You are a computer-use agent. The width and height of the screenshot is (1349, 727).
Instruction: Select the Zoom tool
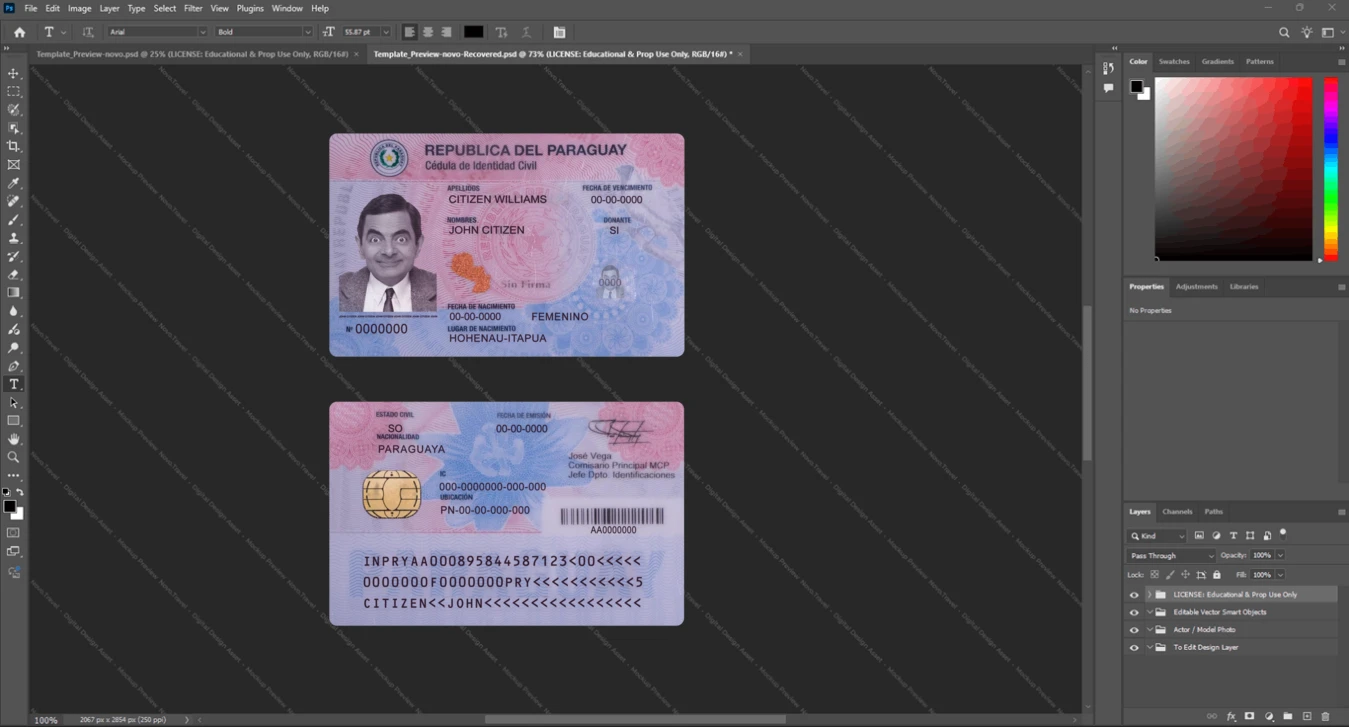coord(14,457)
